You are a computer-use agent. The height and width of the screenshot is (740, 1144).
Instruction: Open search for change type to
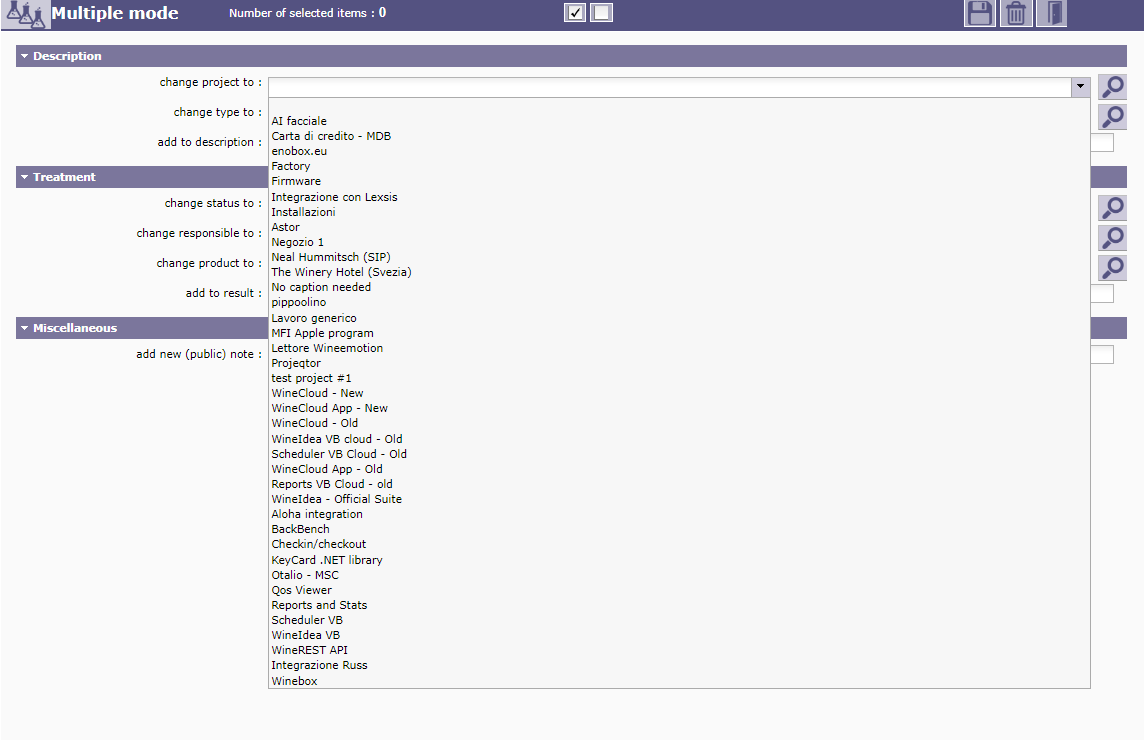(x=1112, y=117)
